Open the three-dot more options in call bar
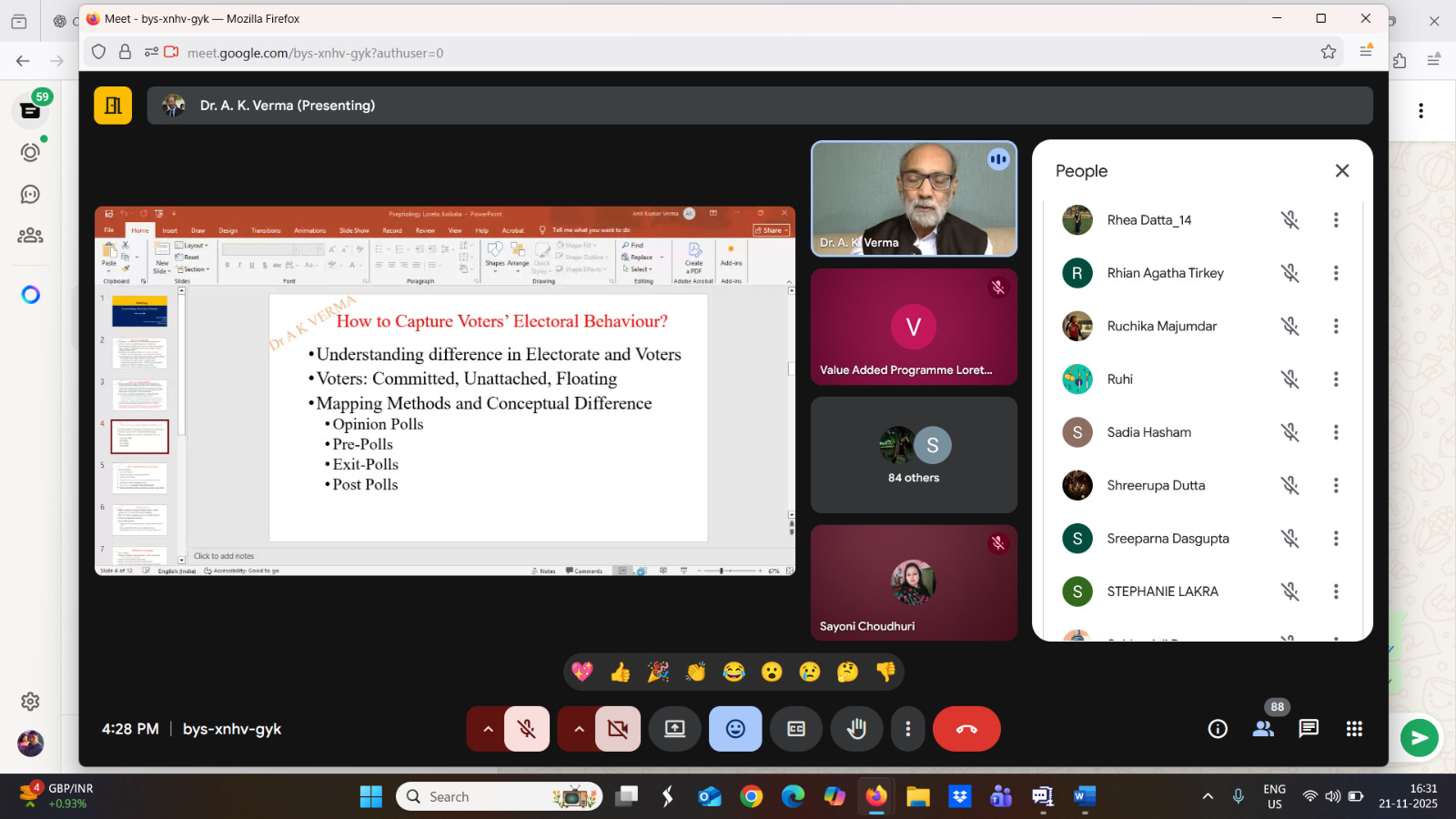Image resolution: width=1456 pixels, height=819 pixels. pos(907,729)
